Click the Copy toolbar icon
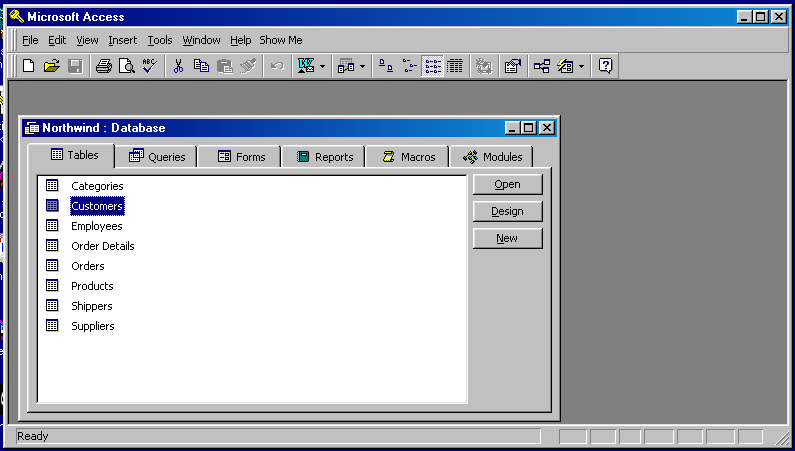 tap(201, 66)
